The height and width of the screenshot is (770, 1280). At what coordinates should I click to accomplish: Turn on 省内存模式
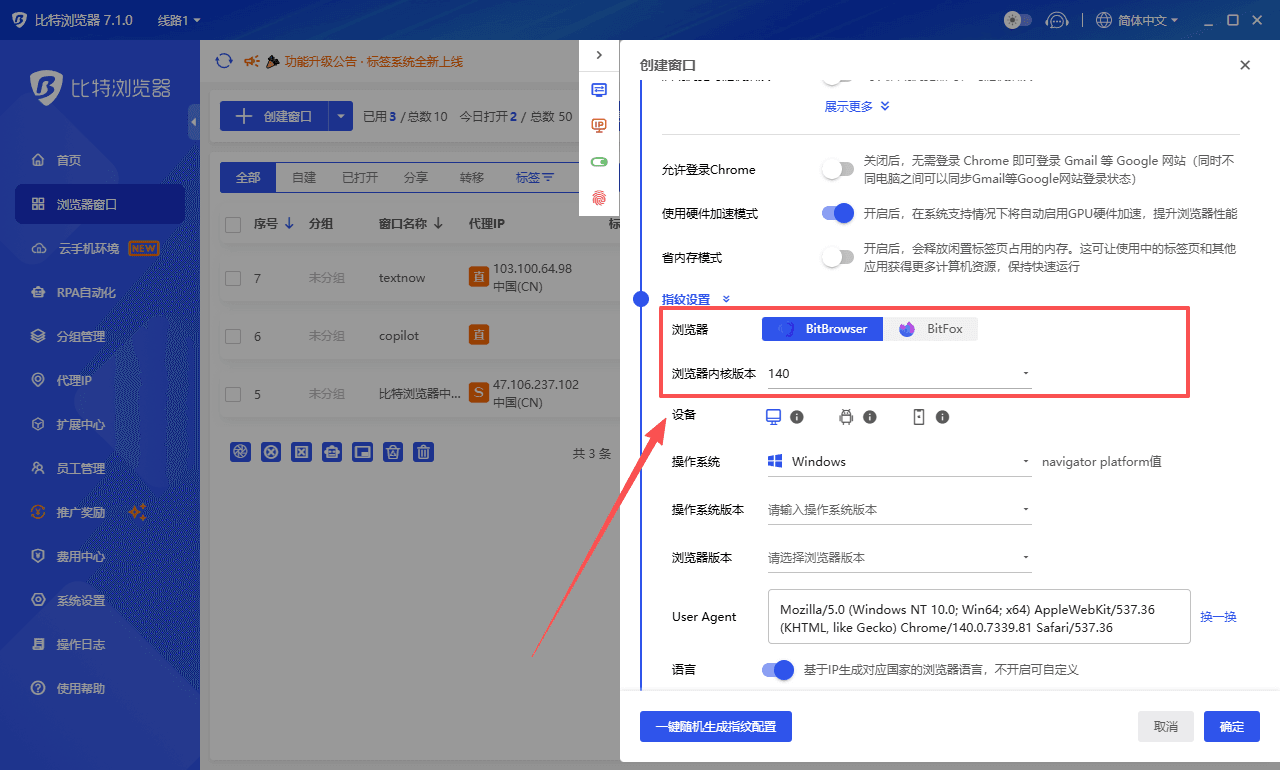tap(837, 257)
